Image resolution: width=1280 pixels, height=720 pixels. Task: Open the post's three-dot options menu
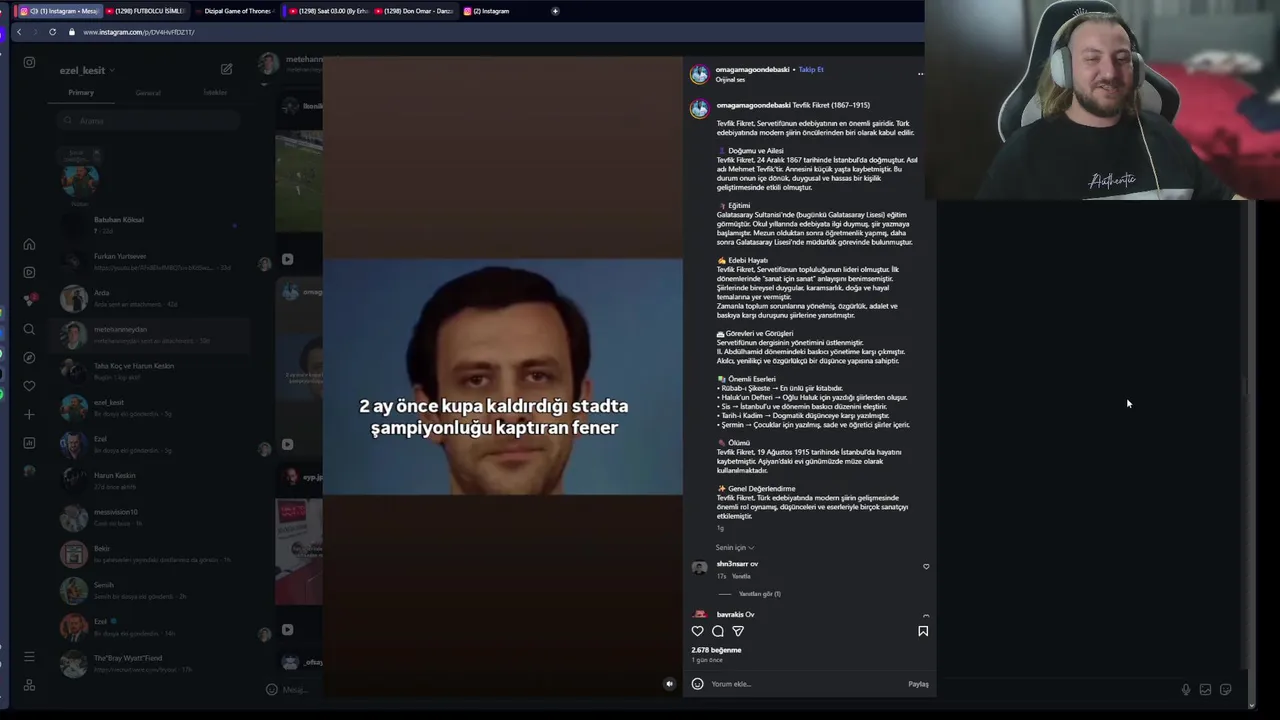[920, 73]
